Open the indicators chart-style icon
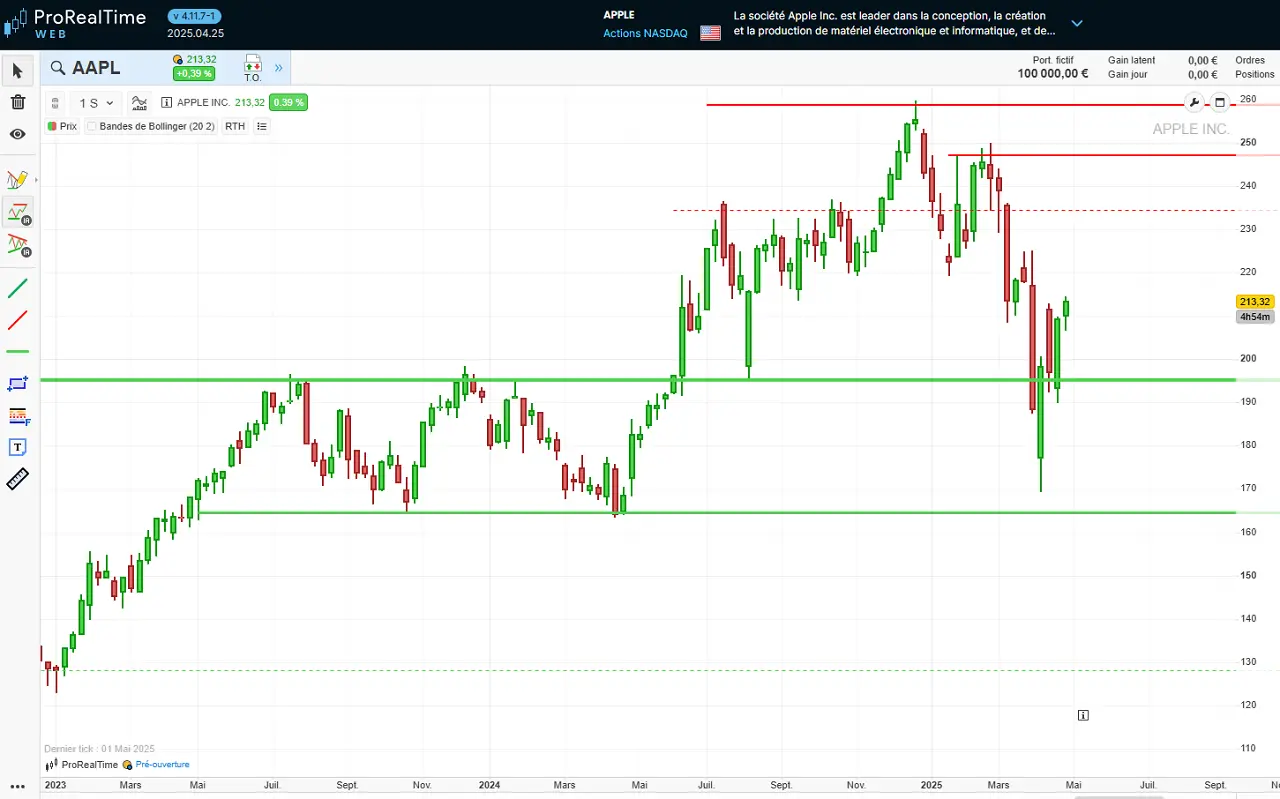1280x799 pixels. click(x=139, y=103)
